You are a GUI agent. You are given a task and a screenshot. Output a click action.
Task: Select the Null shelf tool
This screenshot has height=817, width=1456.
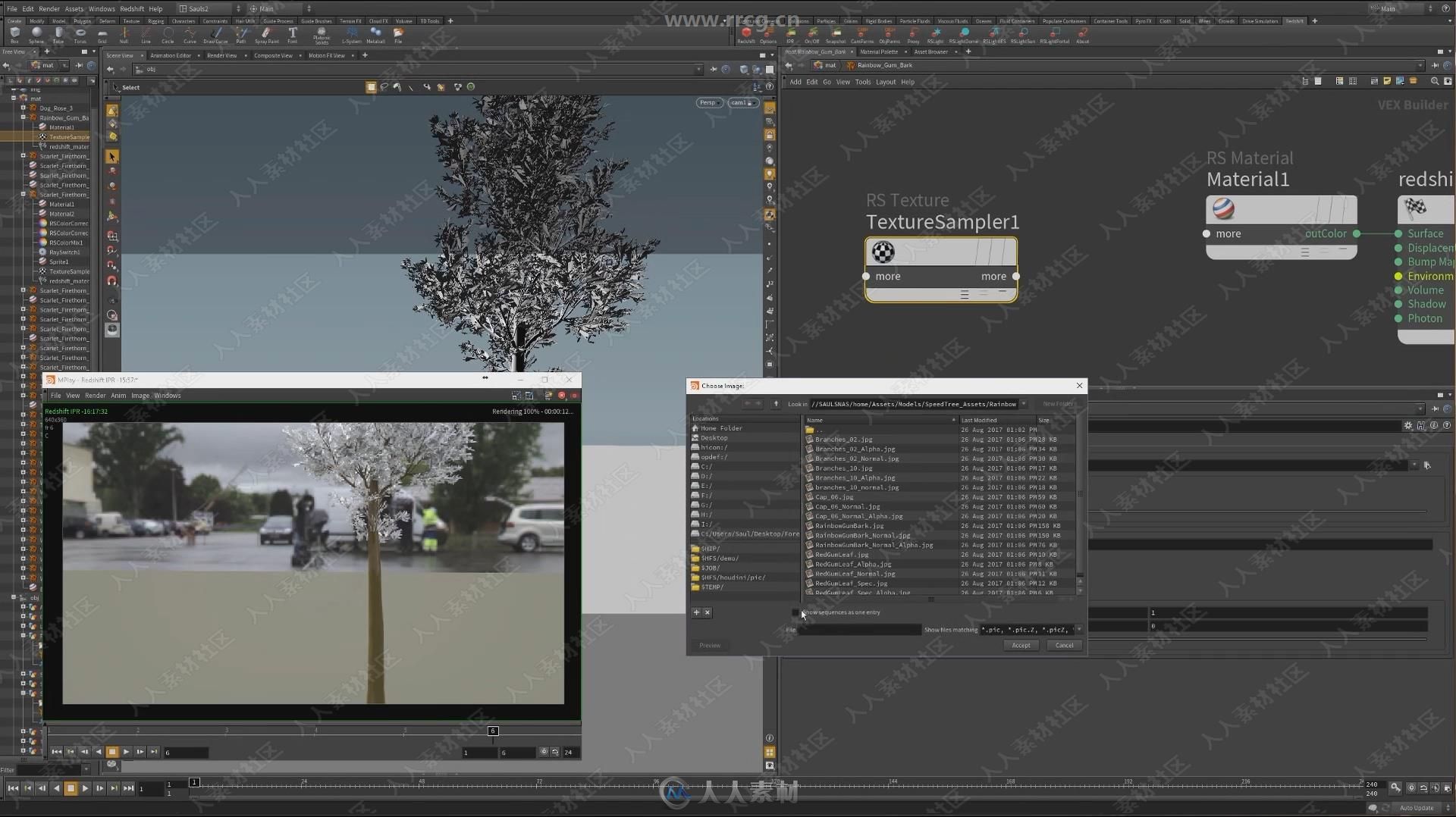point(124,35)
